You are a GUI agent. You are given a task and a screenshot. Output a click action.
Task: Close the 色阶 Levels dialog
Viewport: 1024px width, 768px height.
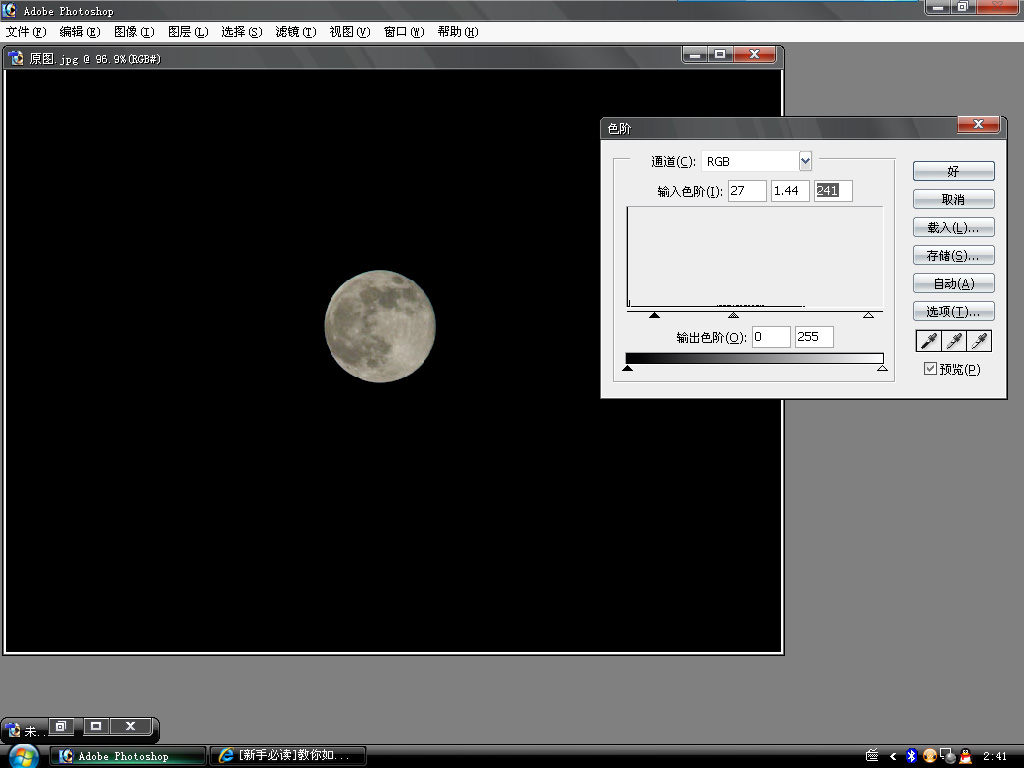point(978,124)
